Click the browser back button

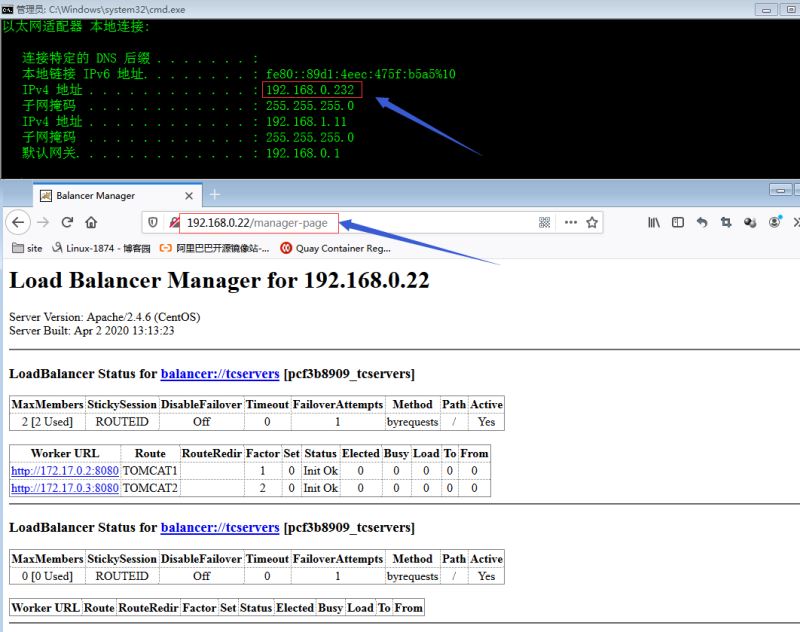tap(17, 222)
